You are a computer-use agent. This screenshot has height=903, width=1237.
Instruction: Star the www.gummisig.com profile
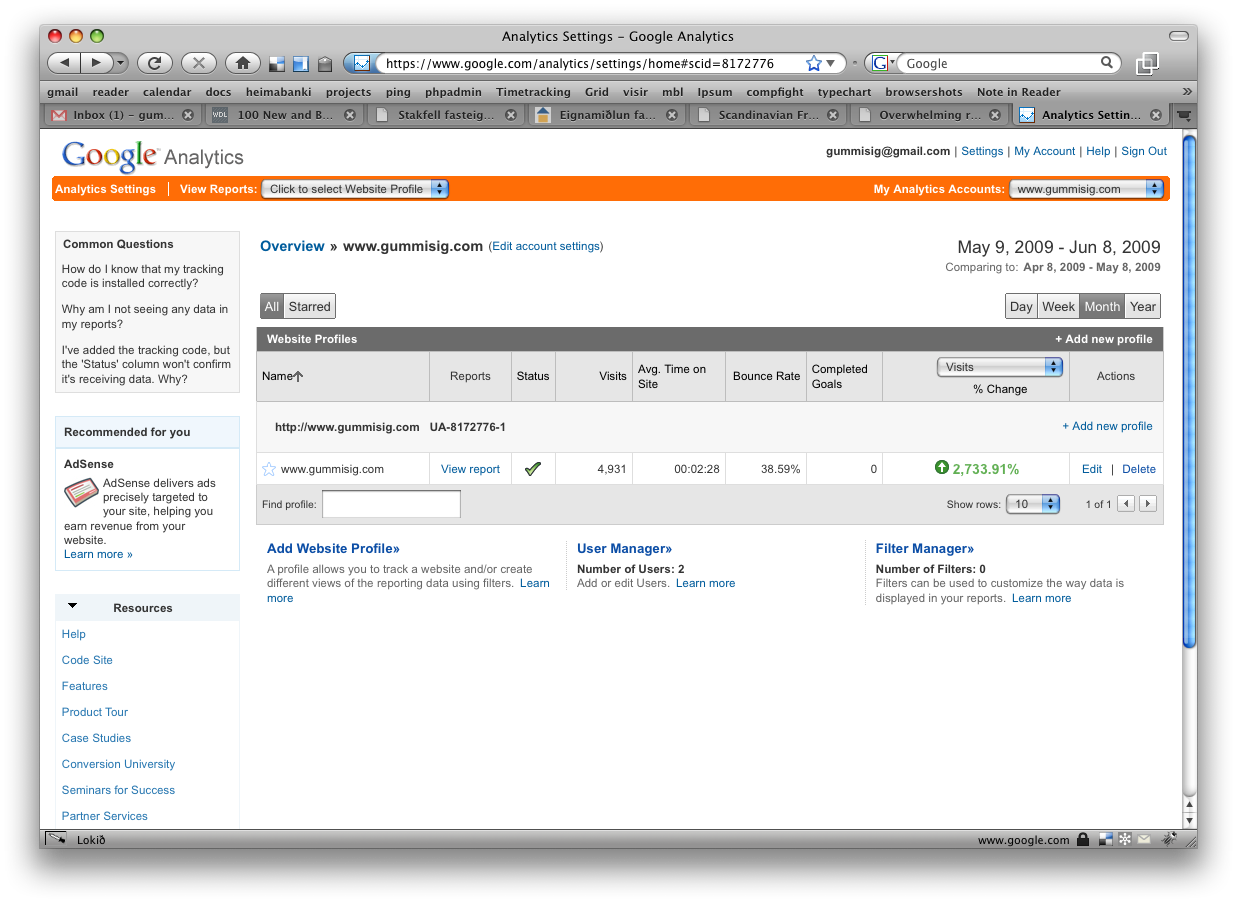(x=269, y=469)
